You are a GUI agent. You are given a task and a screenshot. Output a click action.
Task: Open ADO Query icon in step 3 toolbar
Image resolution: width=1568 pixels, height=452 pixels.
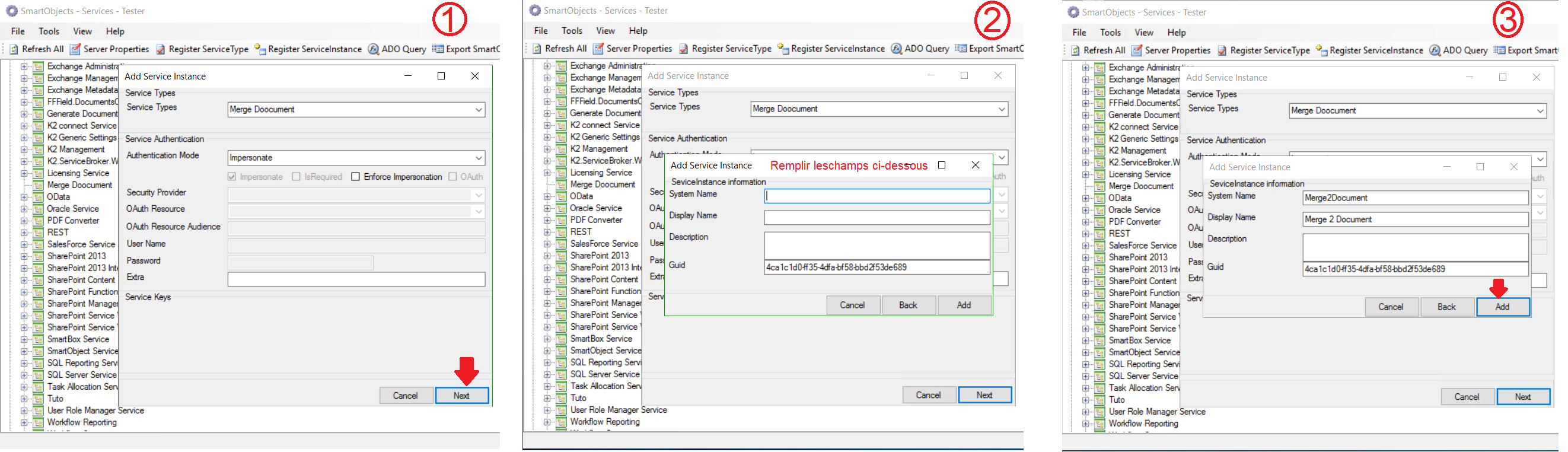coord(1435,50)
